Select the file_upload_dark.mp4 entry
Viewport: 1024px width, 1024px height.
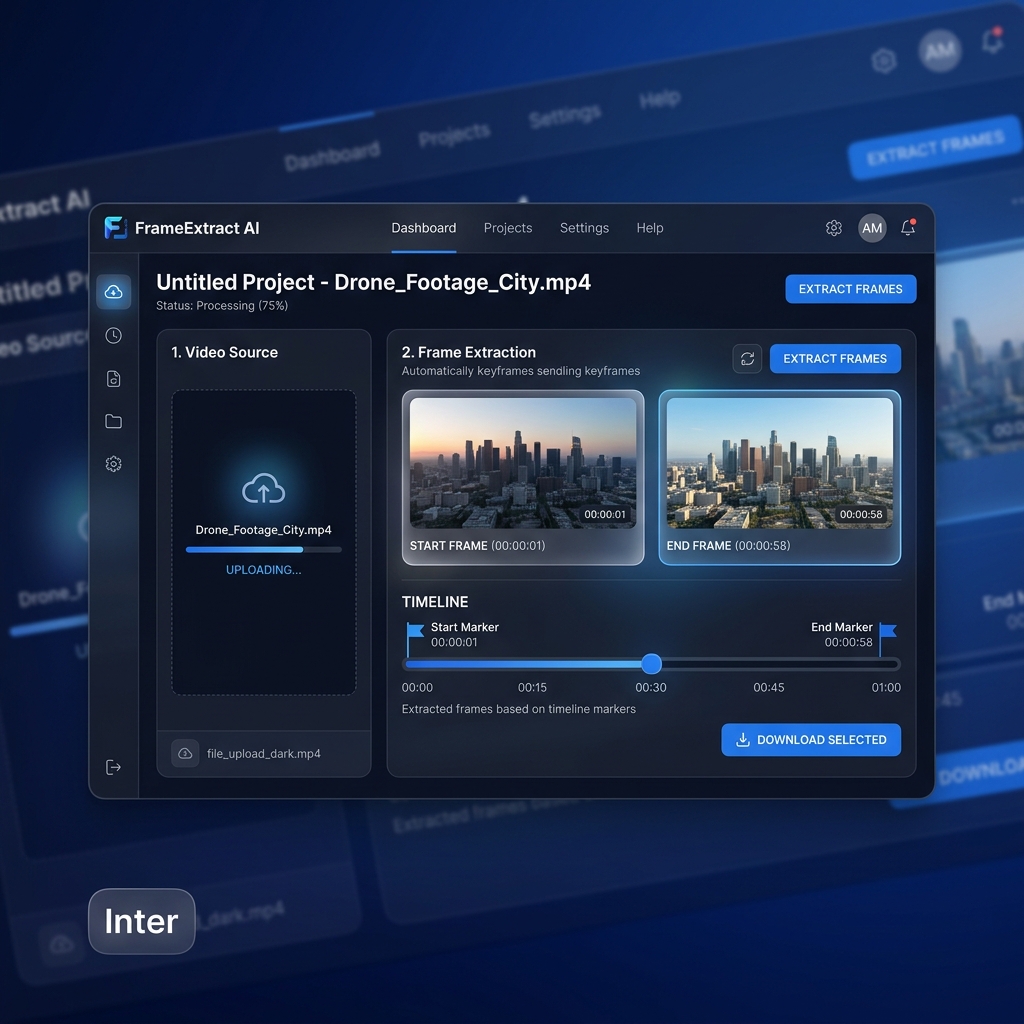tap(264, 754)
